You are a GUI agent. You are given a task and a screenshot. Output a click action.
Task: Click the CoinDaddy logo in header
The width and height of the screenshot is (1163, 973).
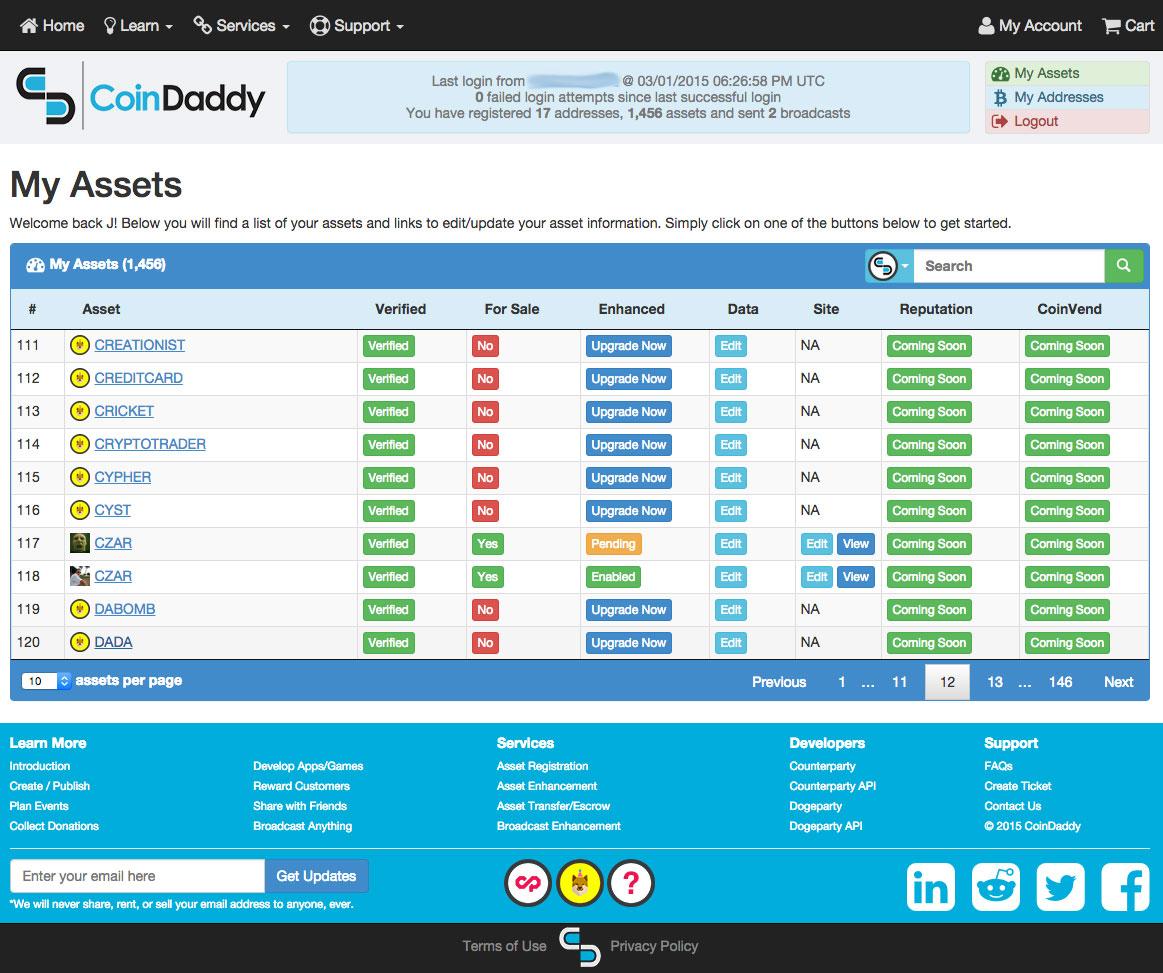(x=141, y=96)
